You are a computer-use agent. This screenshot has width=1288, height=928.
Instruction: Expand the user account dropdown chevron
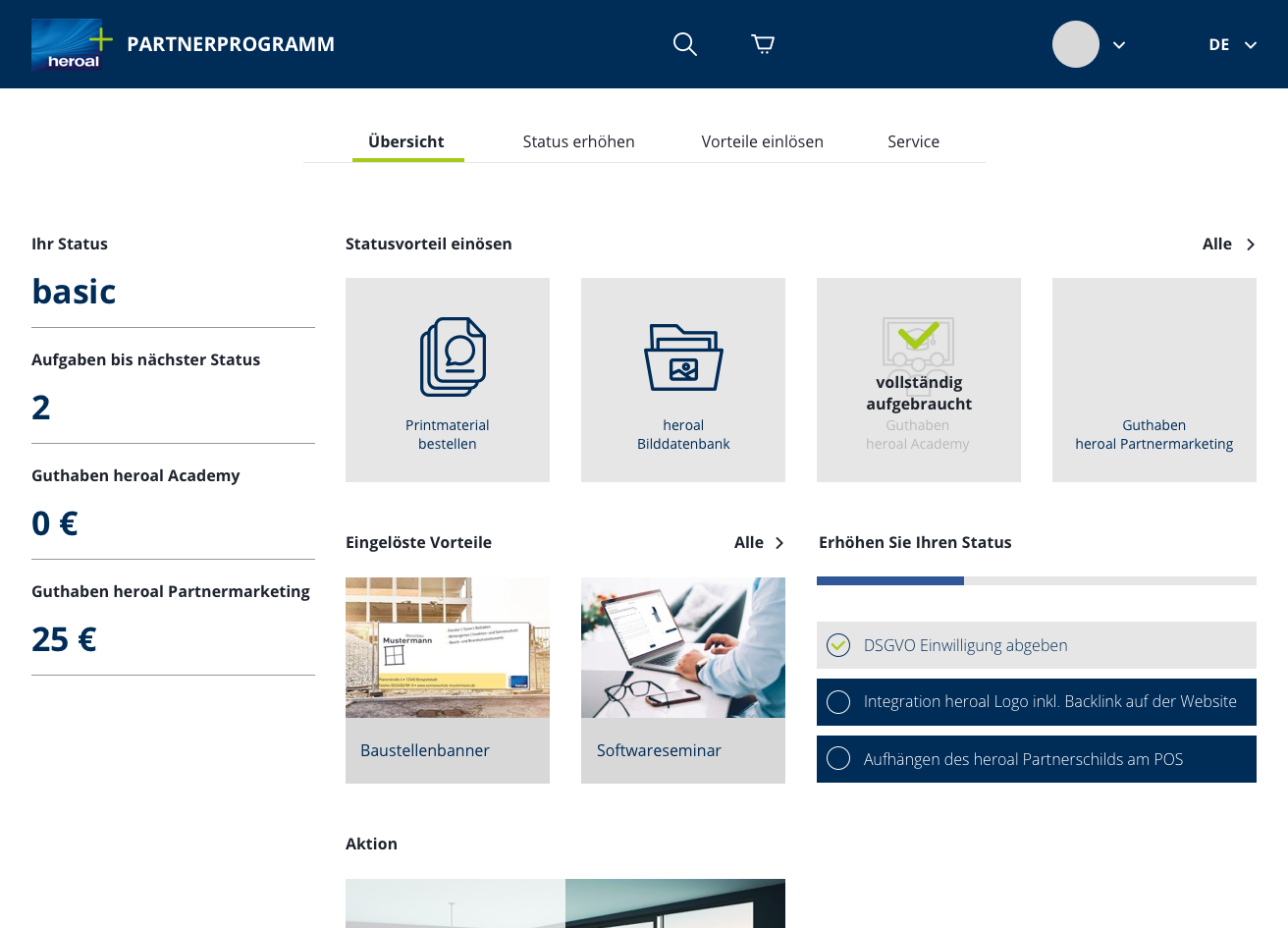click(x=1119, y=45)
